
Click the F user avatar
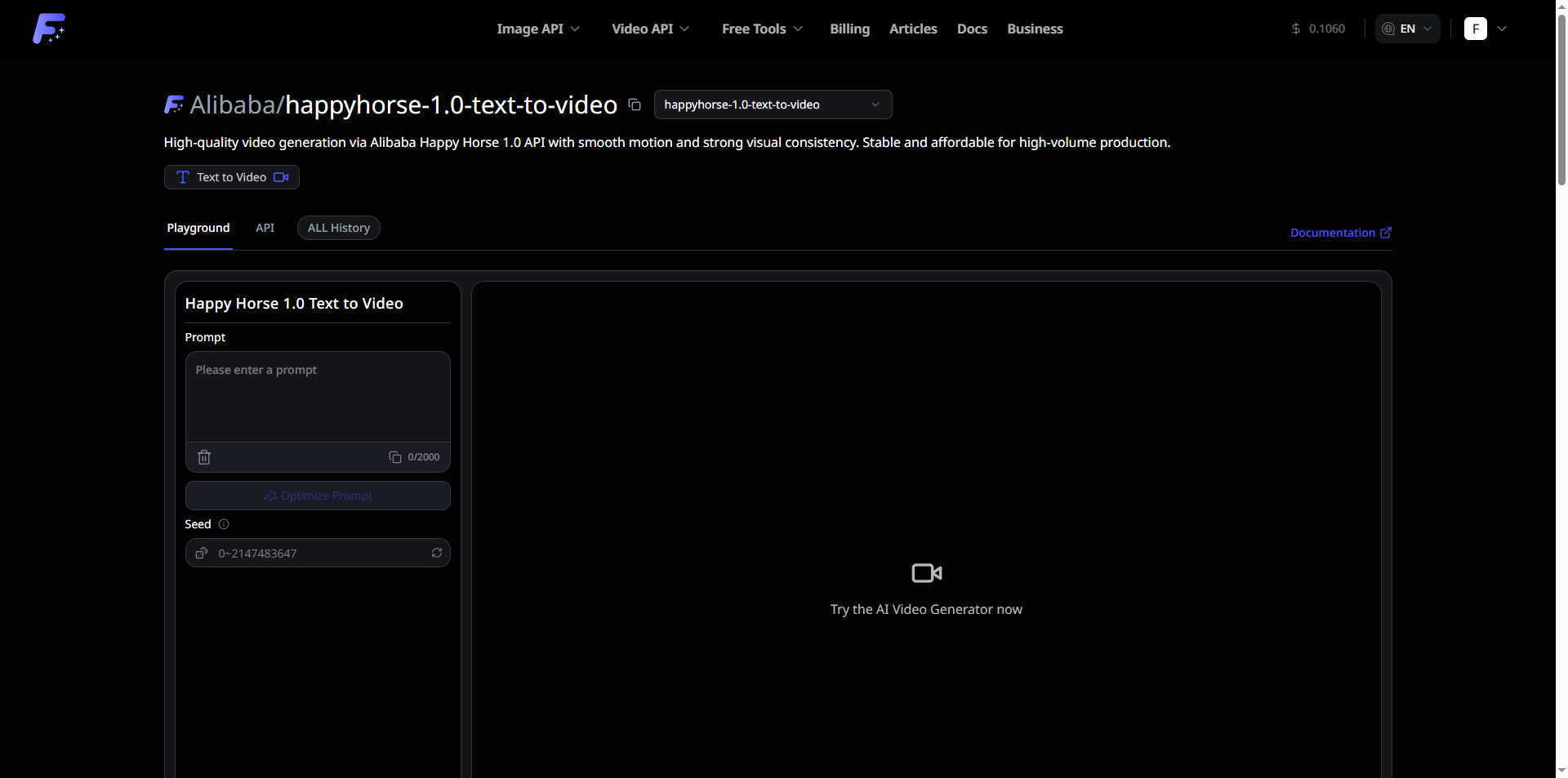[1476, 29]
